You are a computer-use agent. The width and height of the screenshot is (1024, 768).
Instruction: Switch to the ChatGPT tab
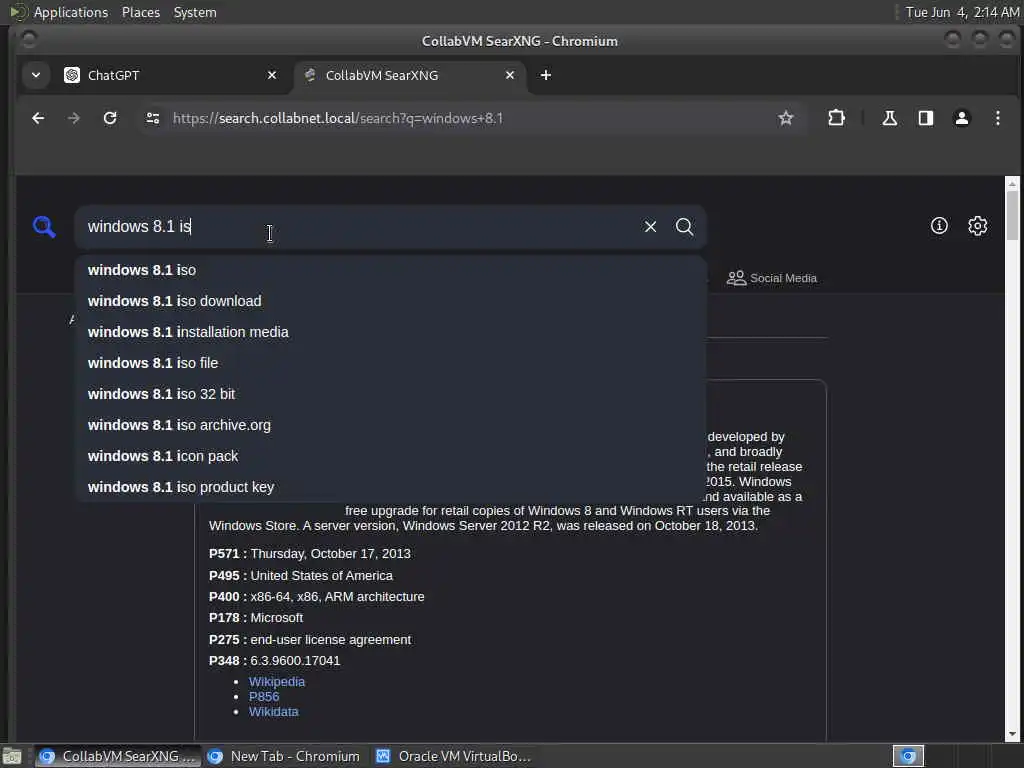(170, 76)
